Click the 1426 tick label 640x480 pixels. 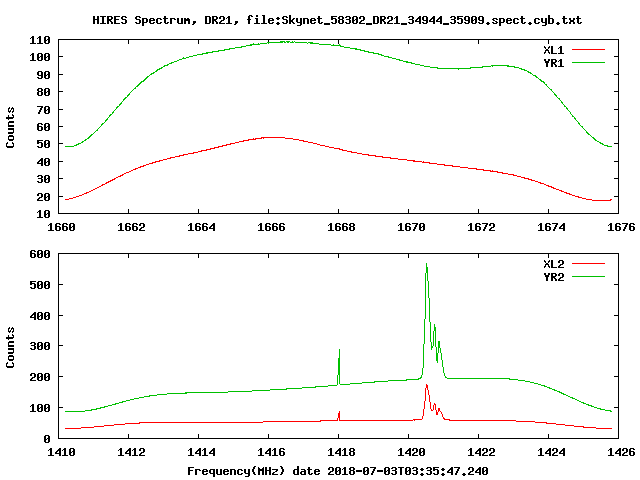(x=621, y=452)
